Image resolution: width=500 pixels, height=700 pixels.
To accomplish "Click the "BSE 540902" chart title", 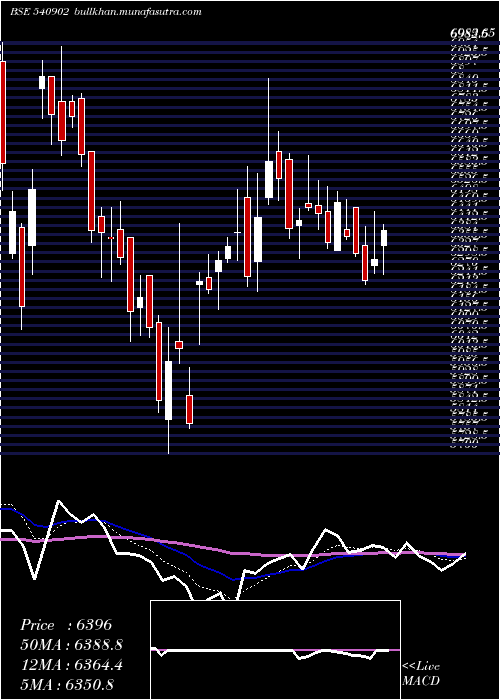I will click(x=39, y=12).
